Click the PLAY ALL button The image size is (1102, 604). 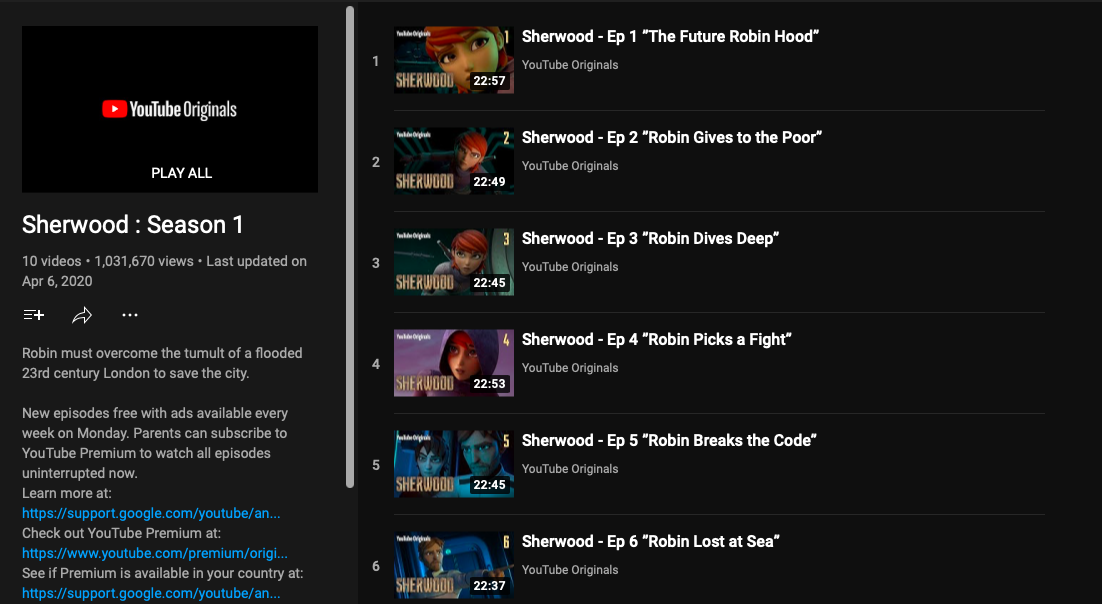click(181, 173)
